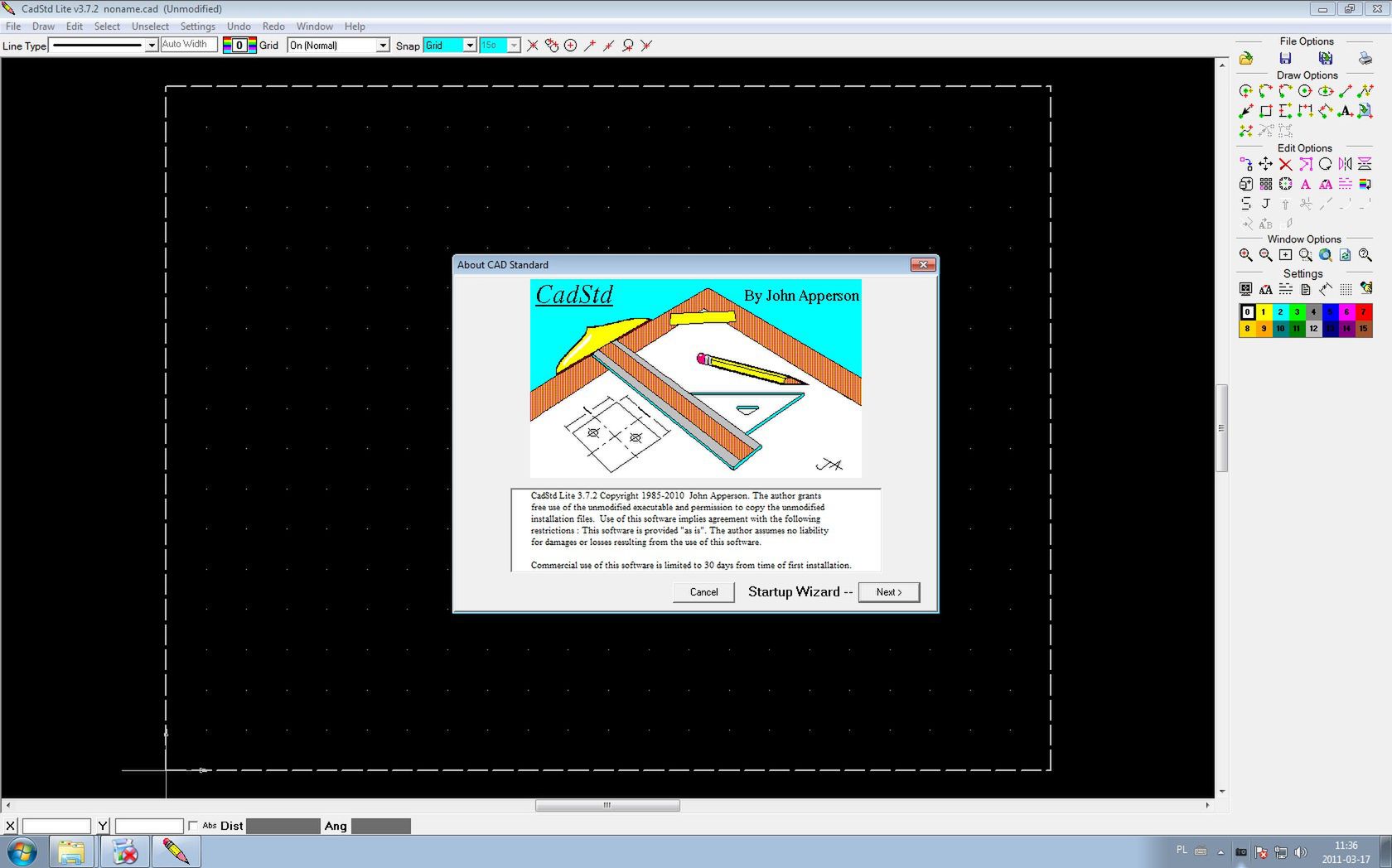This screenshot has width=1392, height=868.
Task: Click the volume speaker tray icon
Action: pyautogui.click(x=1300, y=851)
